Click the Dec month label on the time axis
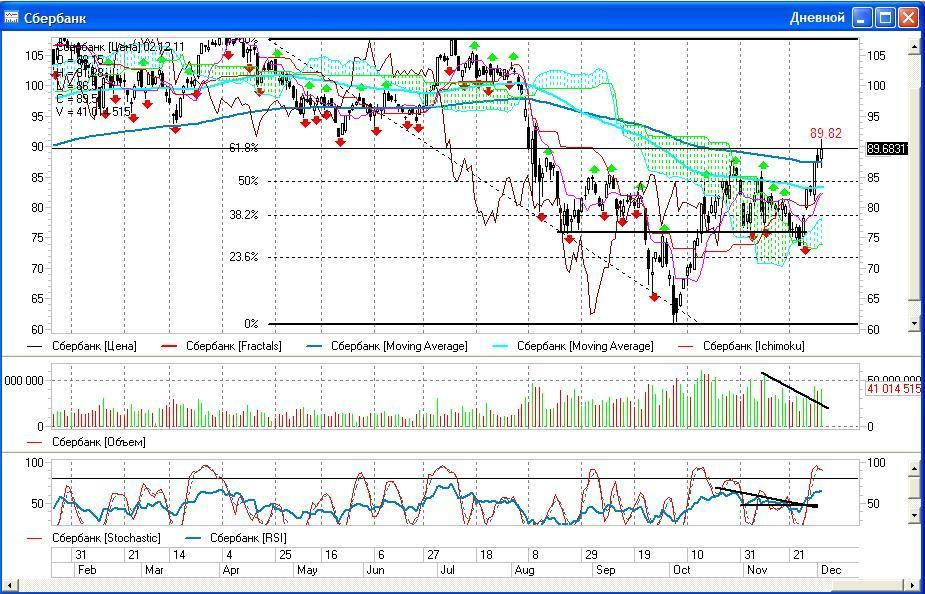 [x=831, y=570]
